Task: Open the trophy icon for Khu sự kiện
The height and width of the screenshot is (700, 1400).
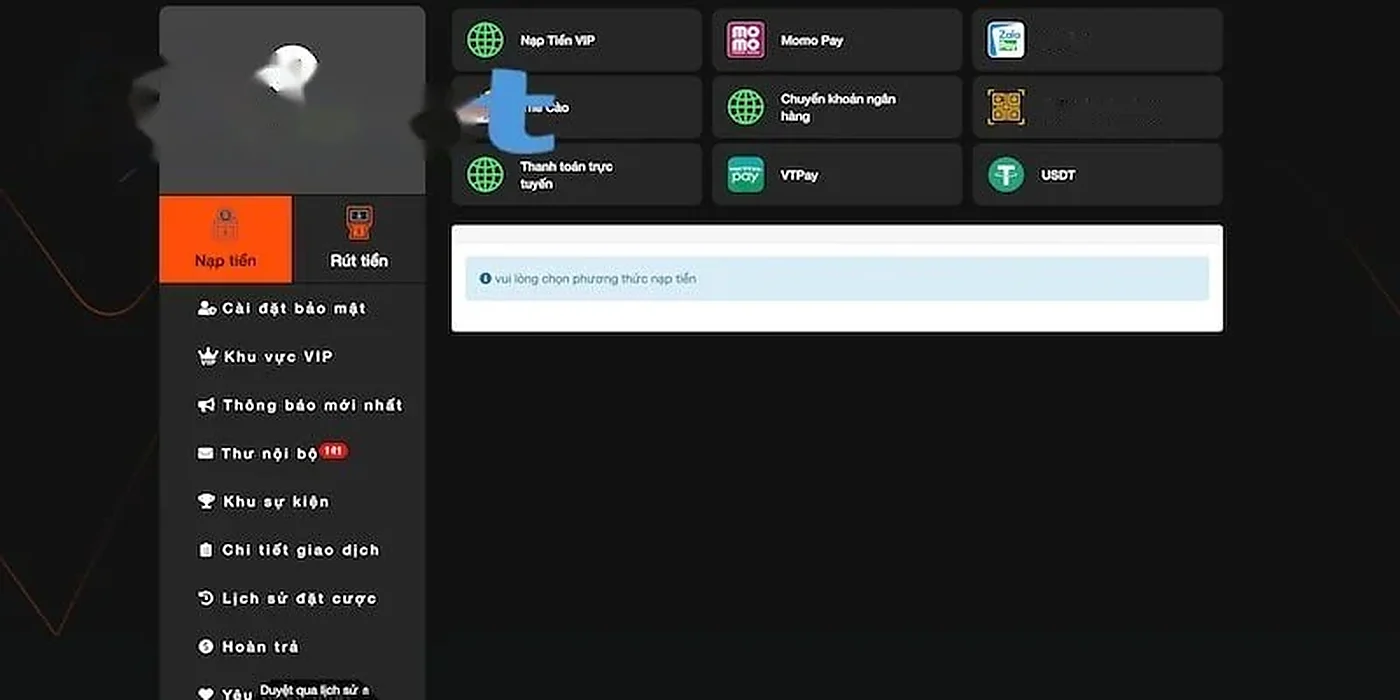Action: click(207, 502)
